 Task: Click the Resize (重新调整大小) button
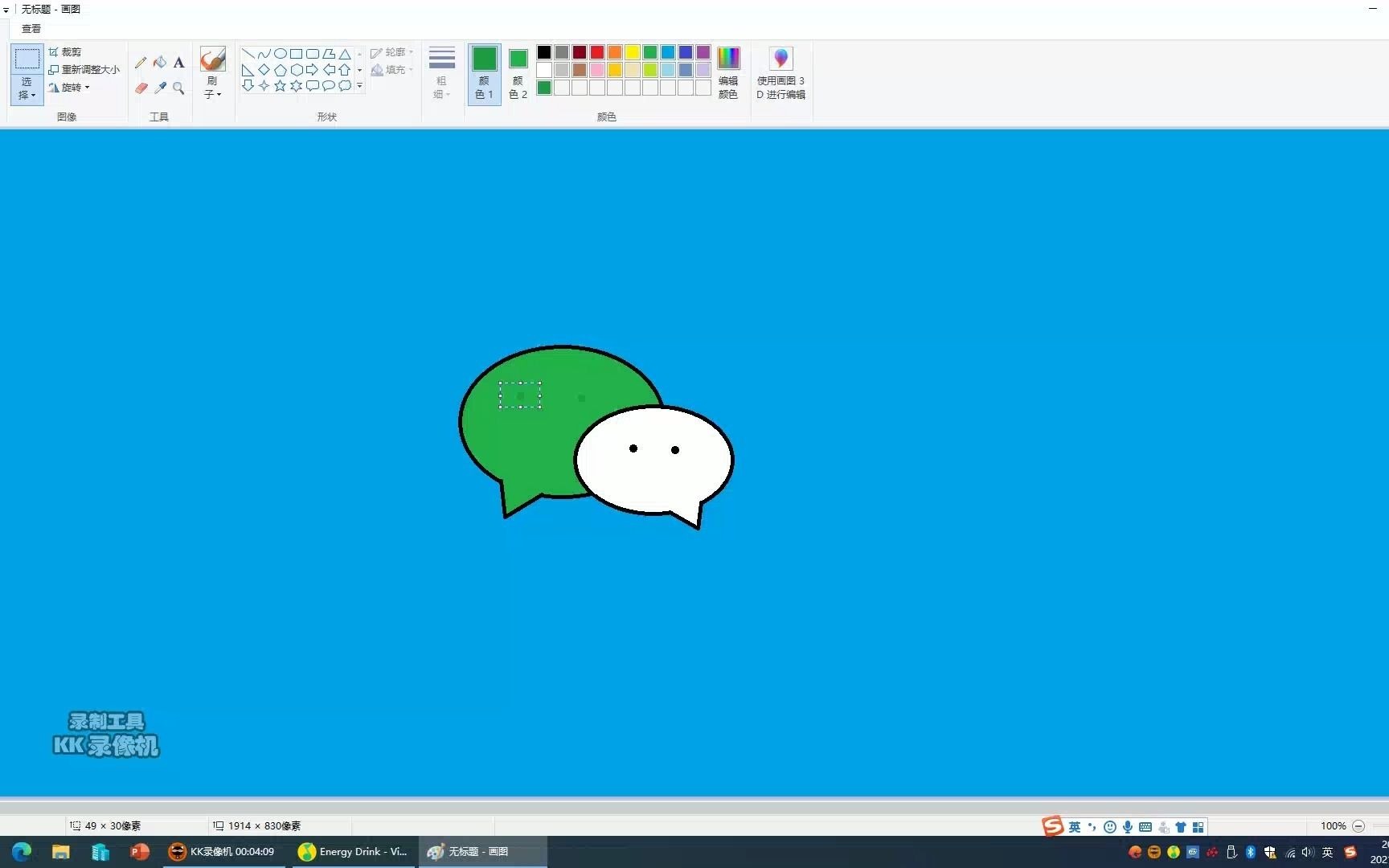tap(84, 70)
